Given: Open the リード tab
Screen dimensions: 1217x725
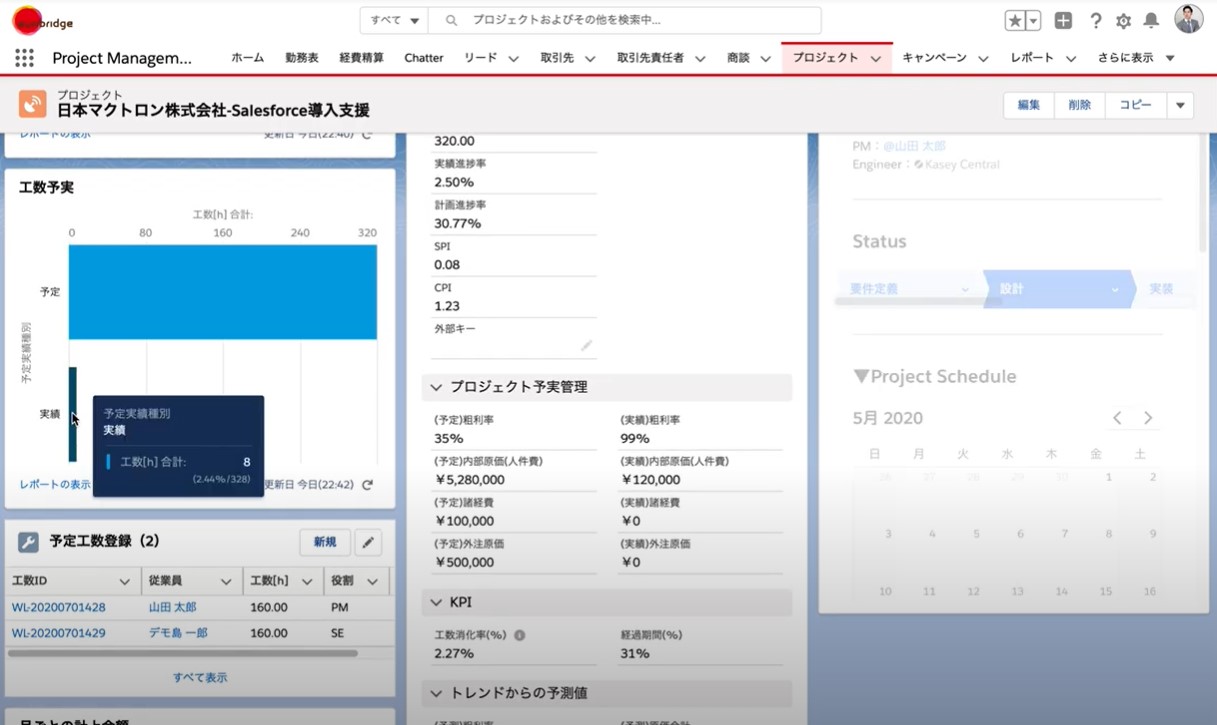Looking at the screenshot, I should pyautogui.click(x=480, y=58).
